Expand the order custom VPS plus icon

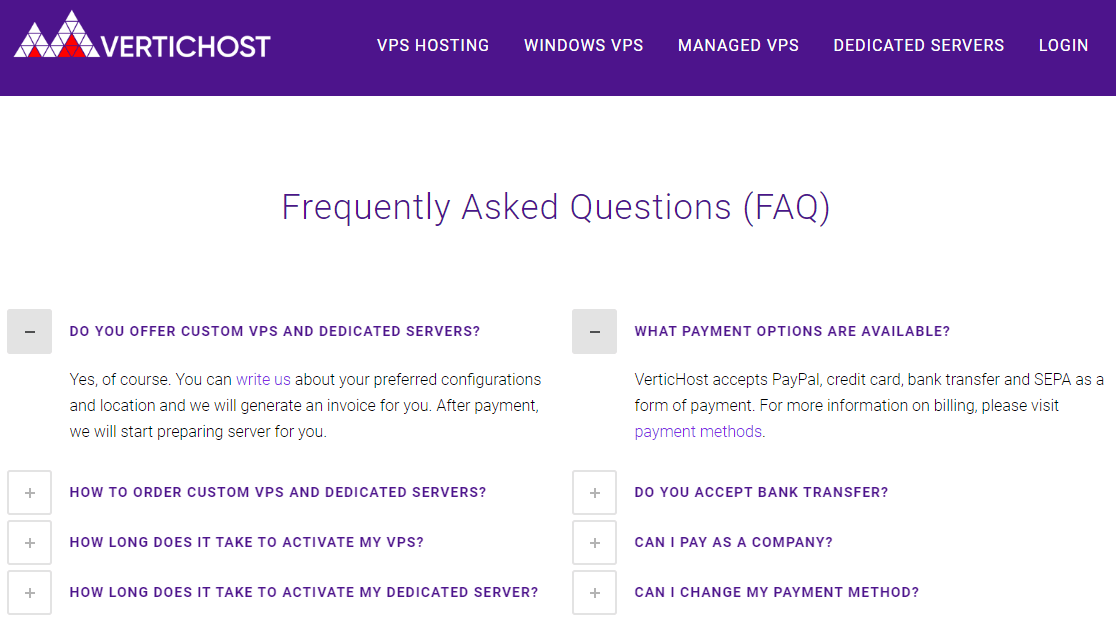tap(29, 493)
